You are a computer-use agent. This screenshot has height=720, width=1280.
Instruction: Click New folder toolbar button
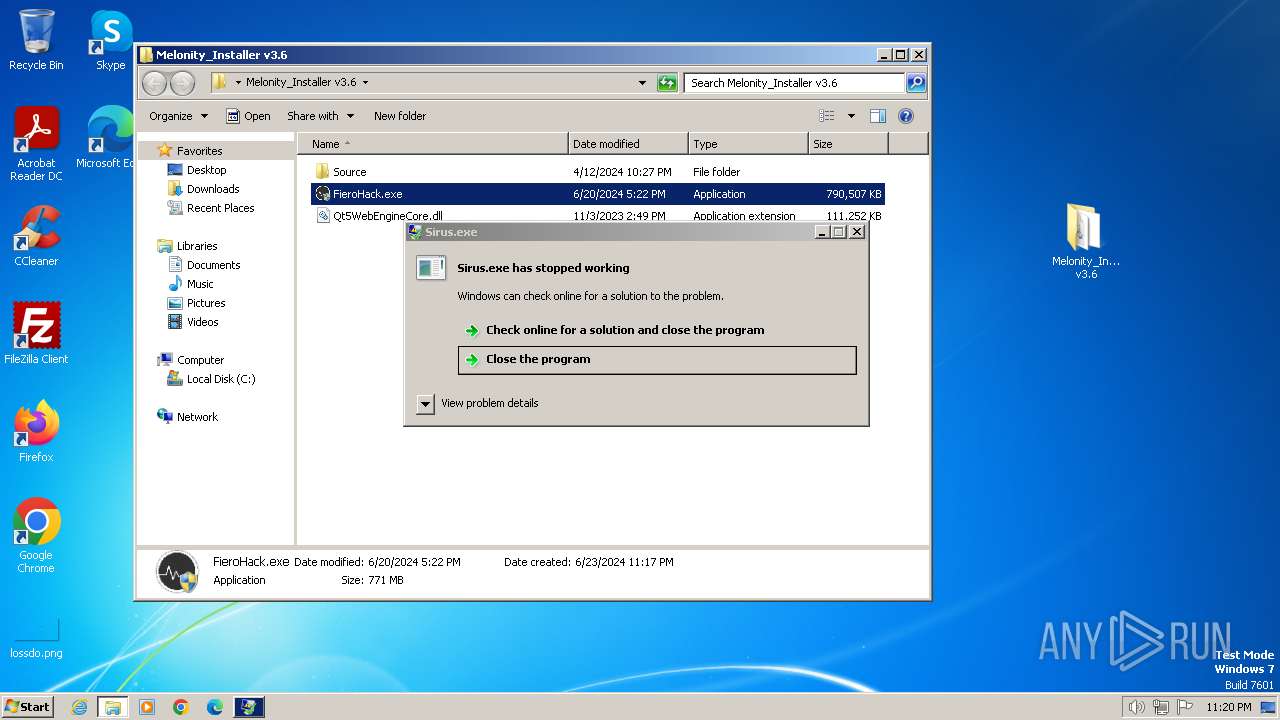click(400, 116)
